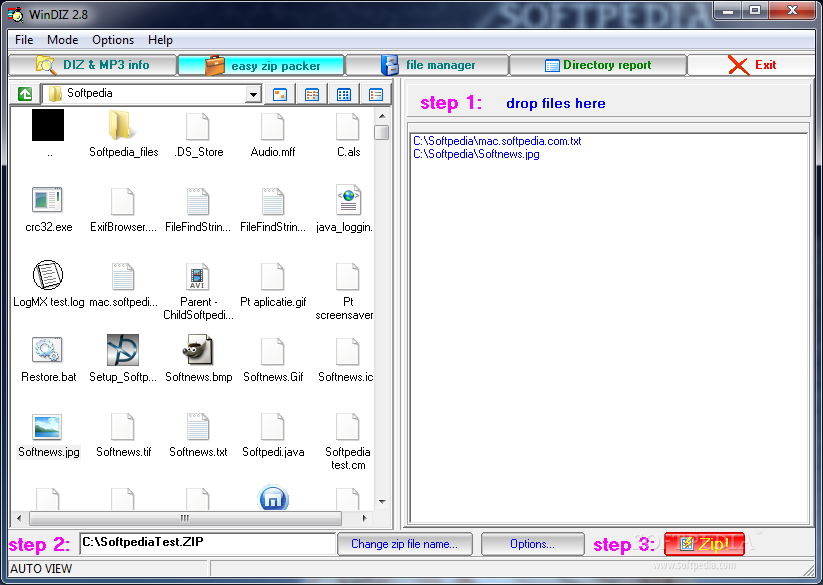Select the crc32.exe icon
The width and height of the screenshot is (823, 585).
pos(47,200)
